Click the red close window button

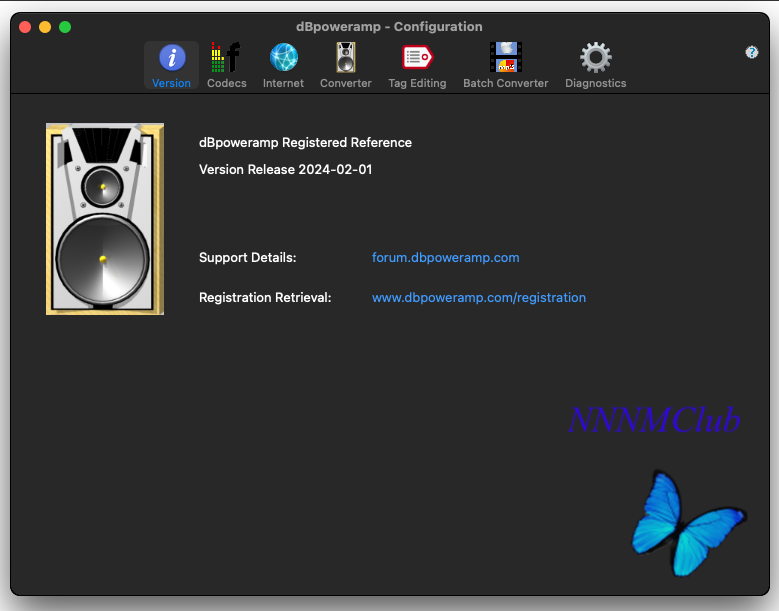[x=25, y=27]
